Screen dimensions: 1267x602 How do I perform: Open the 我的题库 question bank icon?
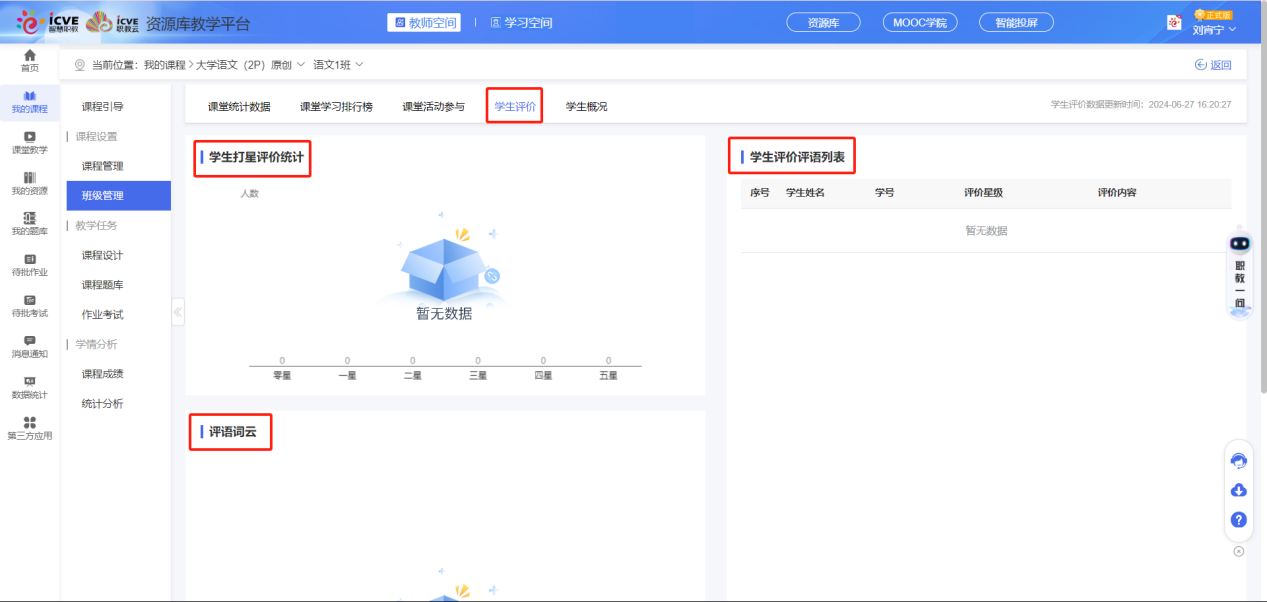tap(28, 223)
